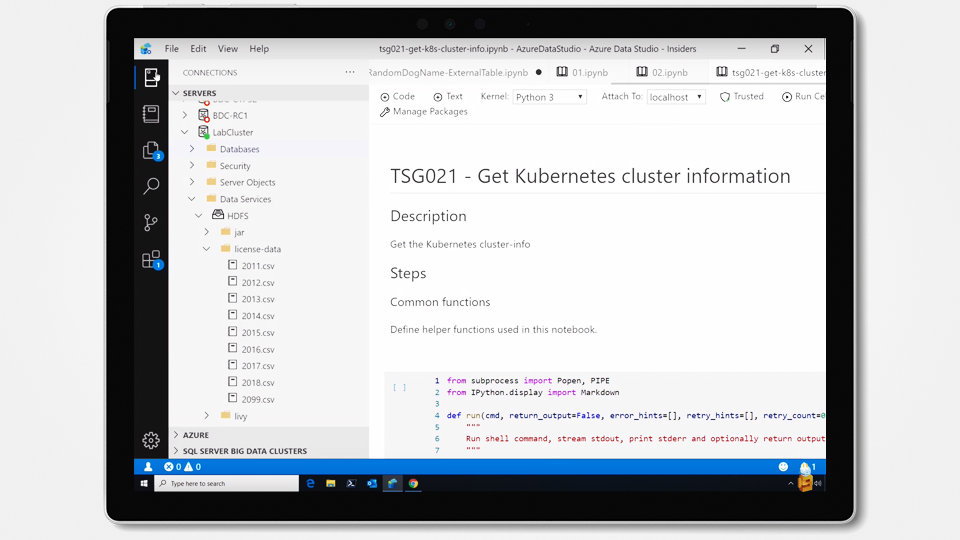Click the Databases folder icon
Screen dimensions: 960x540
212,149
